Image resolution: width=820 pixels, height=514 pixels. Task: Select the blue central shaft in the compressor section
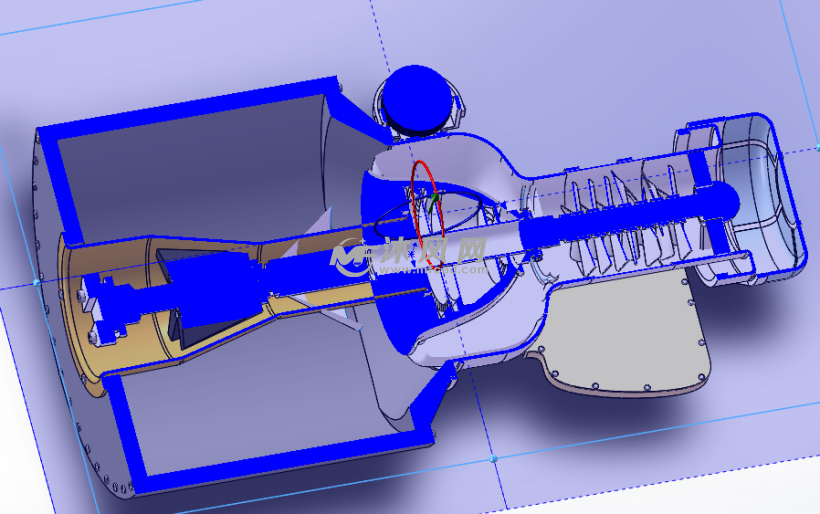628,216
